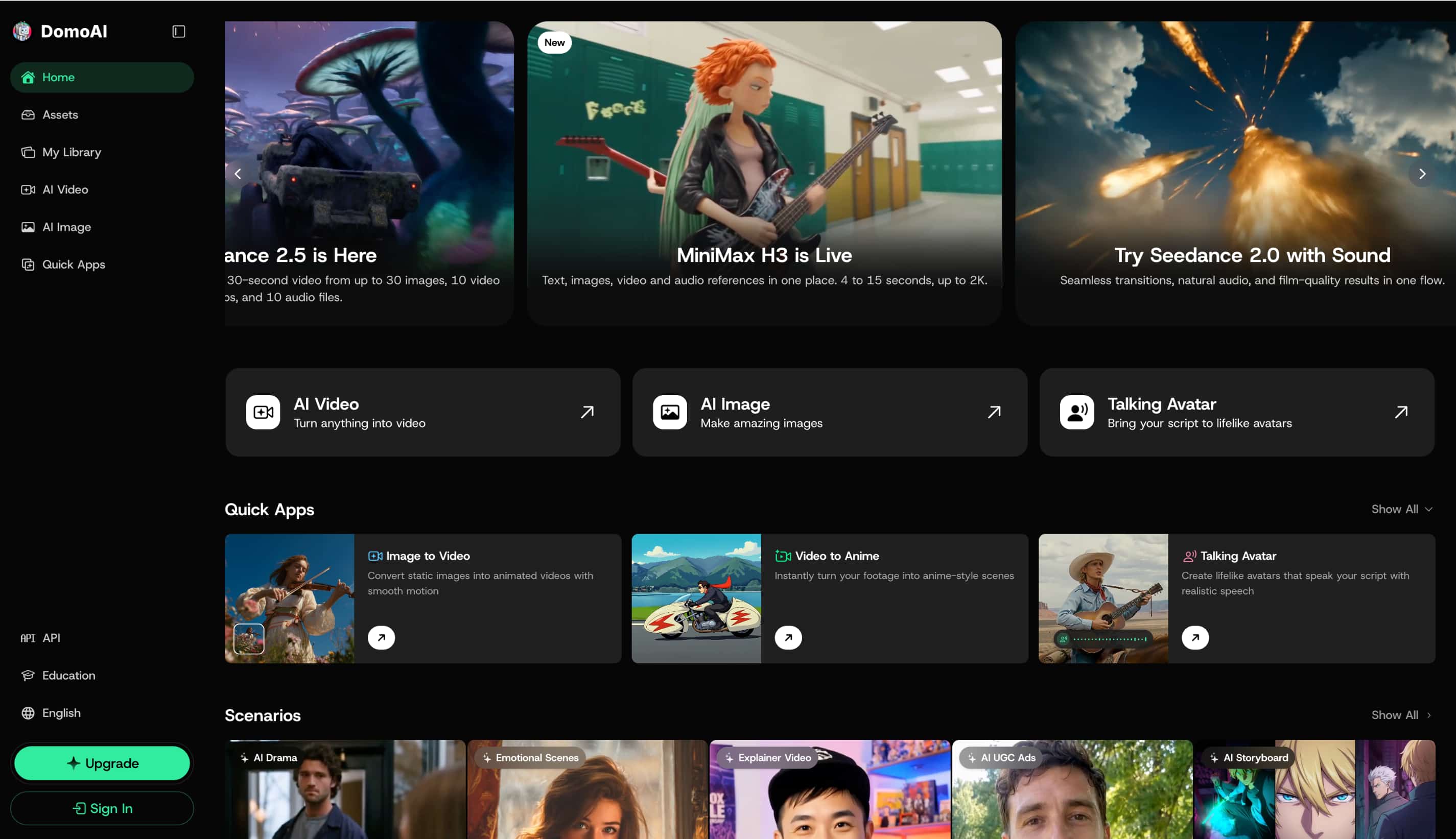Change the language from English
This screenshot has height=839, width=1456.
tap(102, 713)
